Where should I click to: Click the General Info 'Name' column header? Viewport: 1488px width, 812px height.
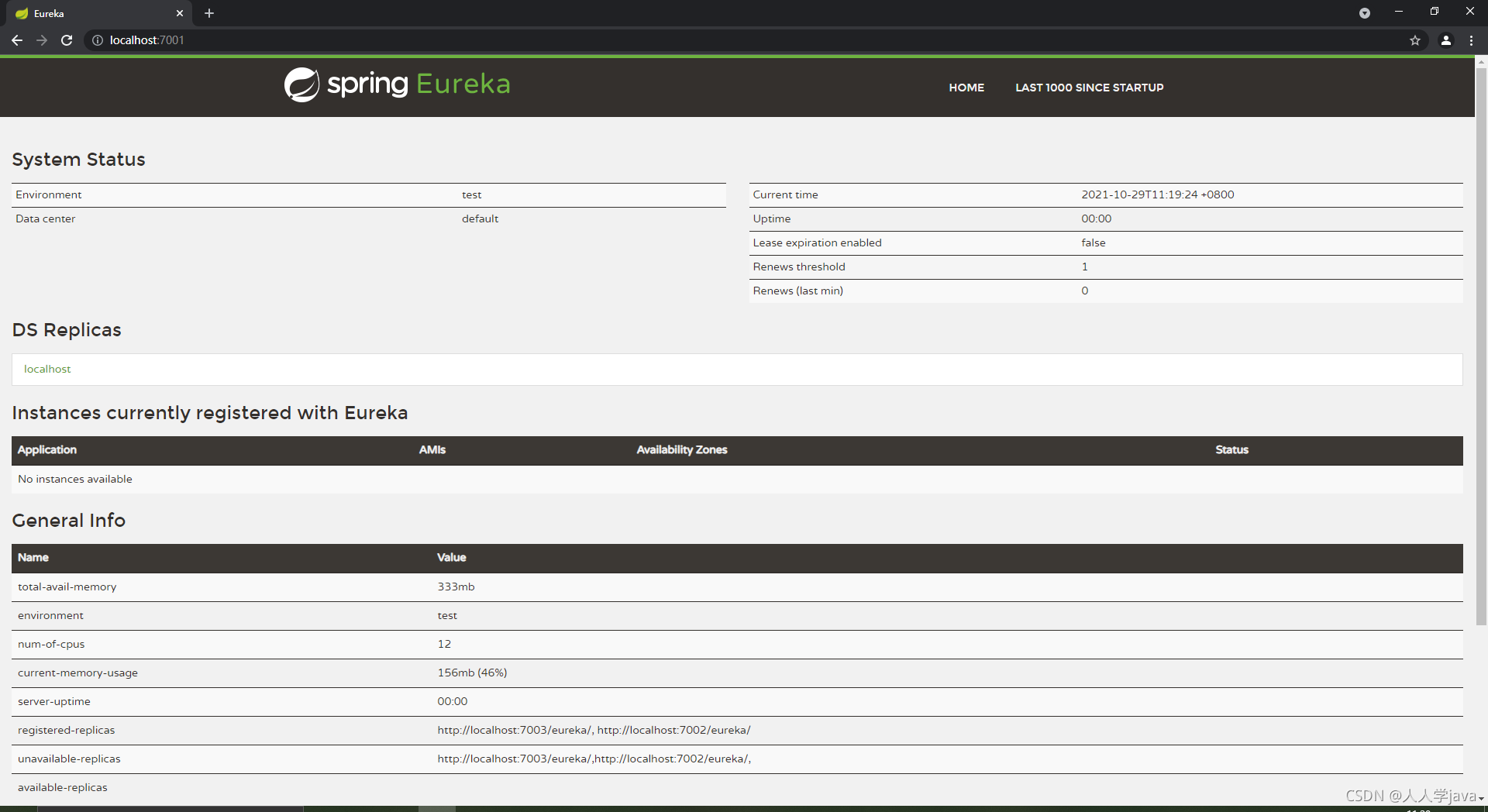(x=33, y=557)
